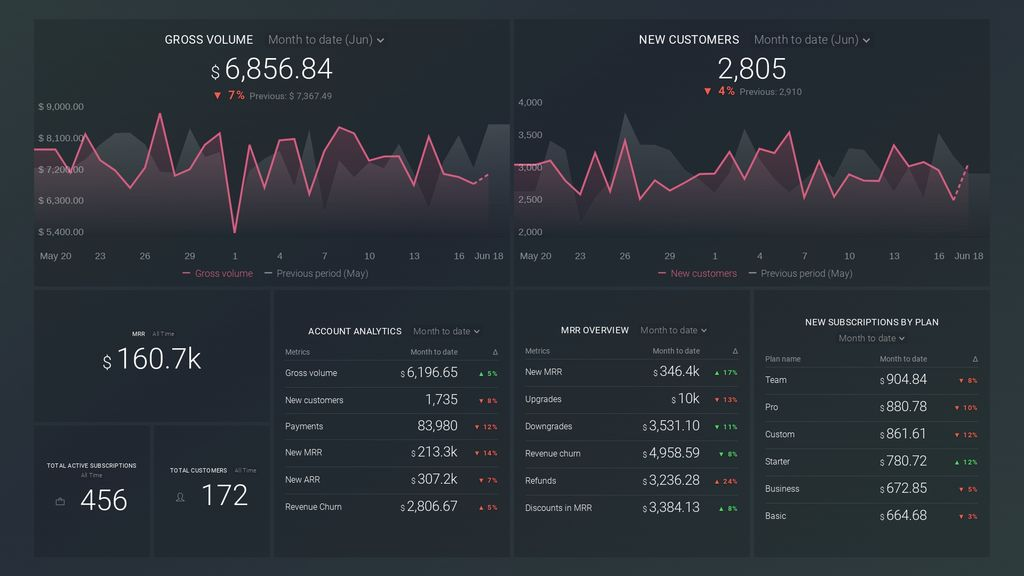This screenshot has width=1024, height=576.
Task: Click the Jun 18 marker on Gross Volume chart
Action: pos(488,256)
